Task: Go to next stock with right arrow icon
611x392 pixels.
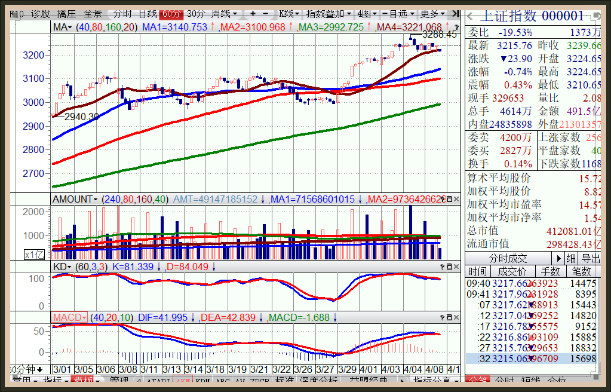Action: click(x=596, y=16)
